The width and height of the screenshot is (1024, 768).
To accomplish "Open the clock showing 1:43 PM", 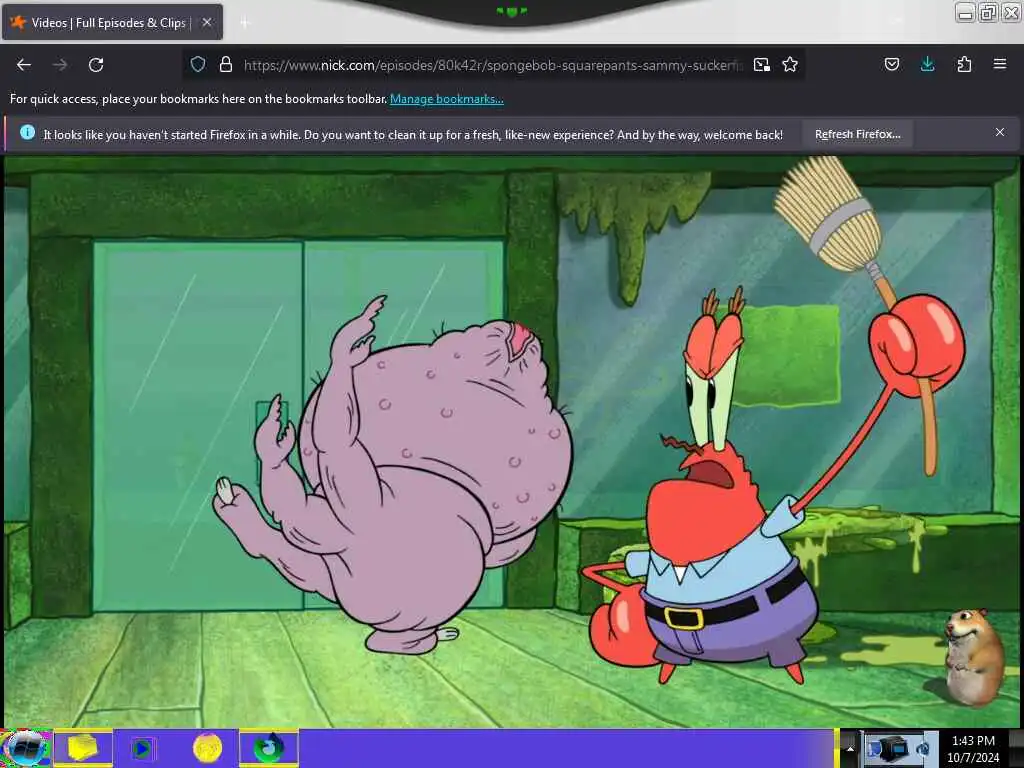I will 973,749.
